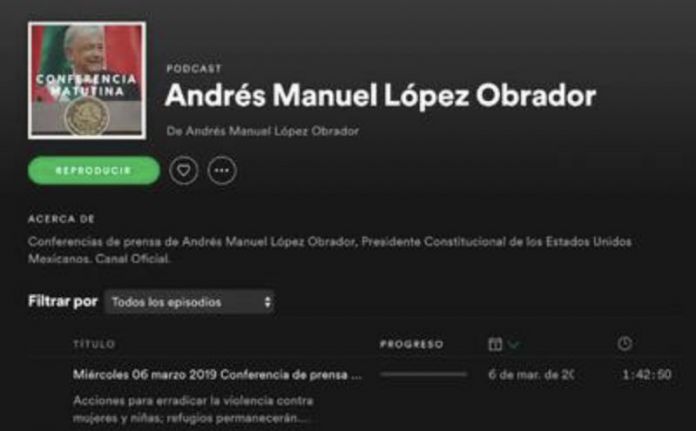Click episode description Acciones para erradicar la violencia
696x431 pixels.
(x=193, y=409)
